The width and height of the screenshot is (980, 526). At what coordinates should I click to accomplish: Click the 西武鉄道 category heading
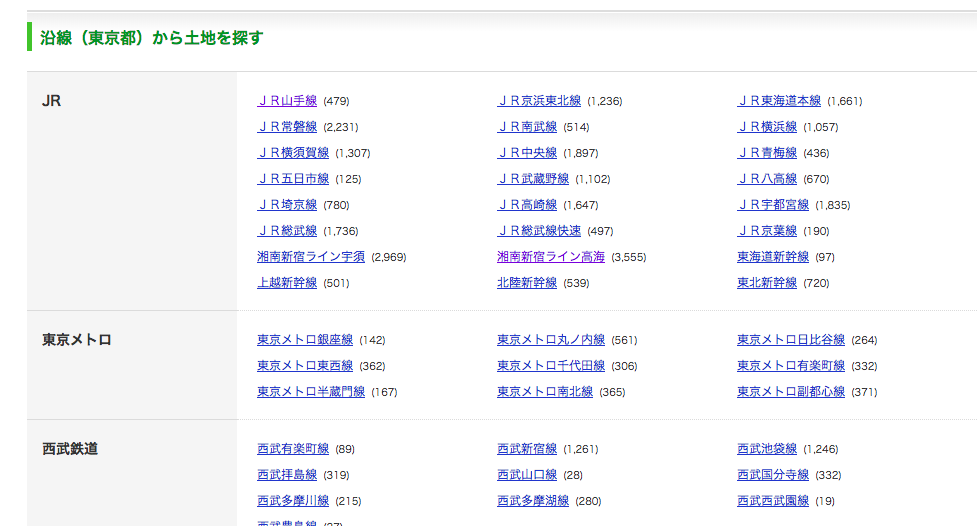[x=70, y=449]
